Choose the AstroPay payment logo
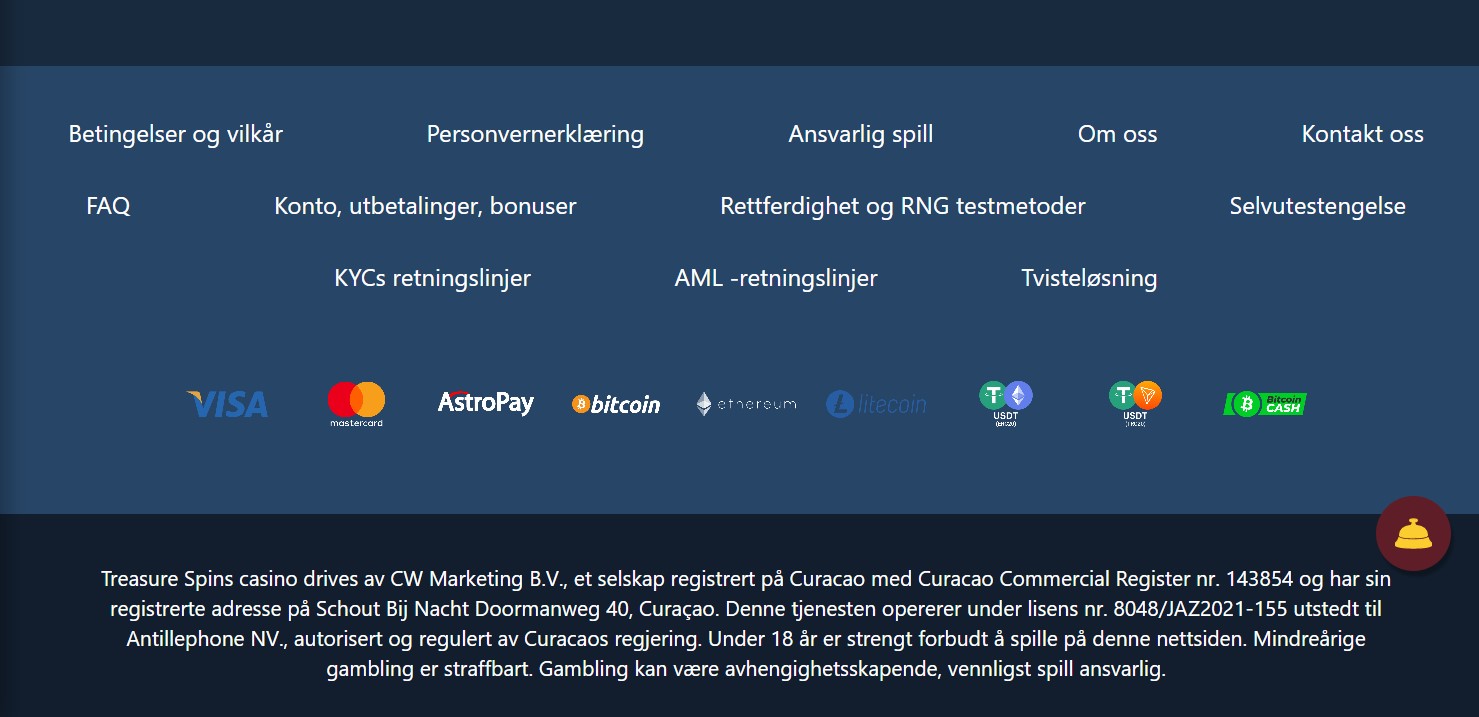 (x=486, y=403)
